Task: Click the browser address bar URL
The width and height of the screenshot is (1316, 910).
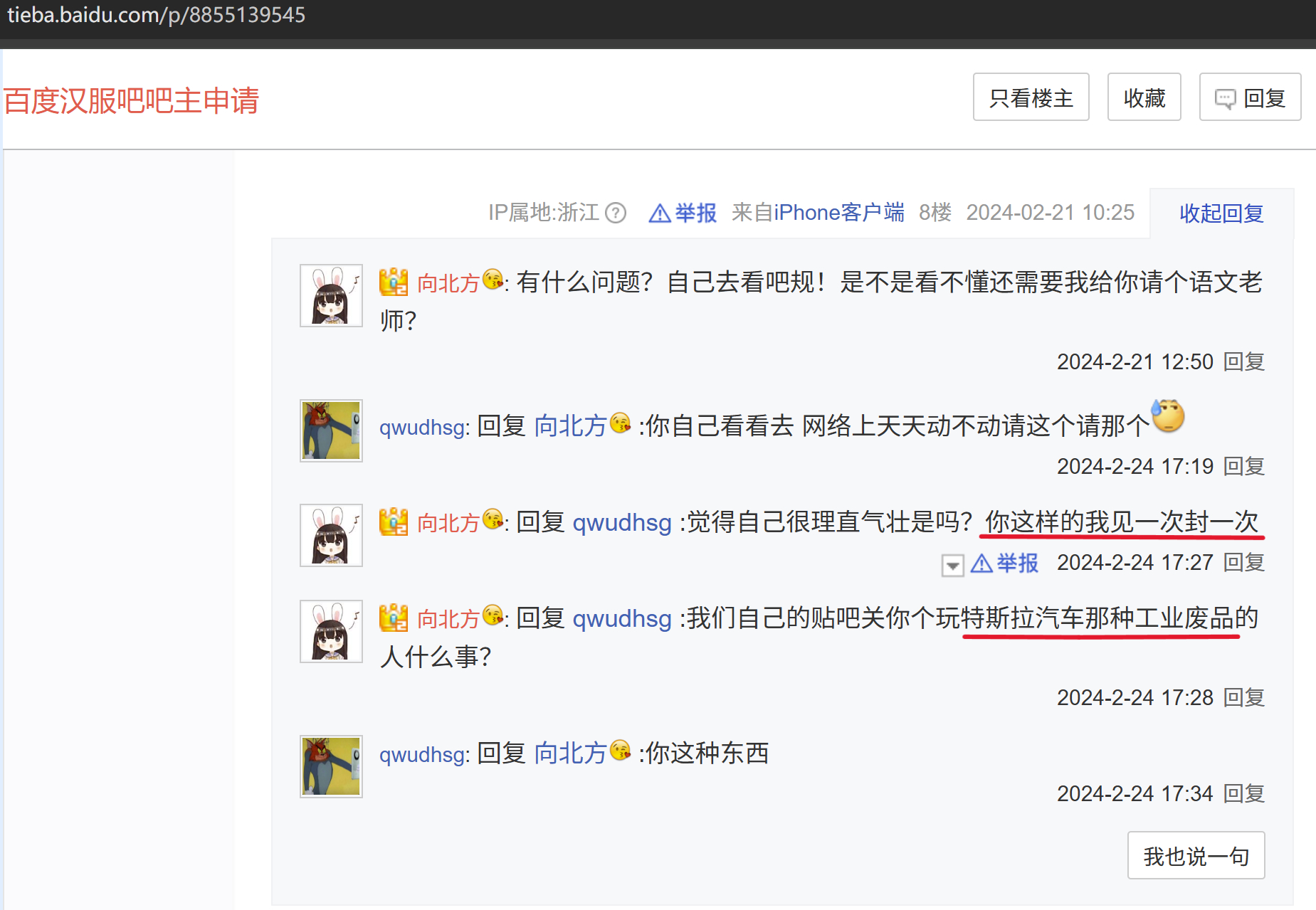Action: pyautogui.click(x=157, y=15)
